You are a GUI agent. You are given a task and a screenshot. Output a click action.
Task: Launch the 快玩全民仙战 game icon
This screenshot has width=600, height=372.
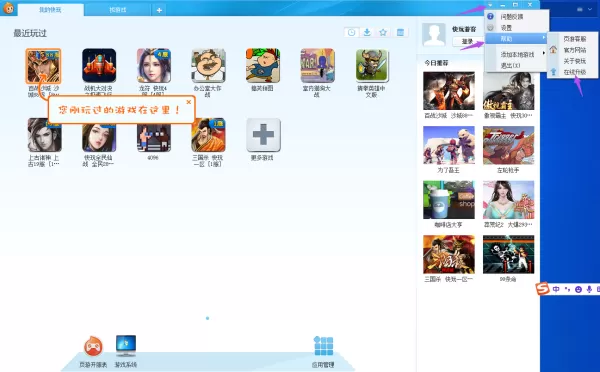coord(99,135)
